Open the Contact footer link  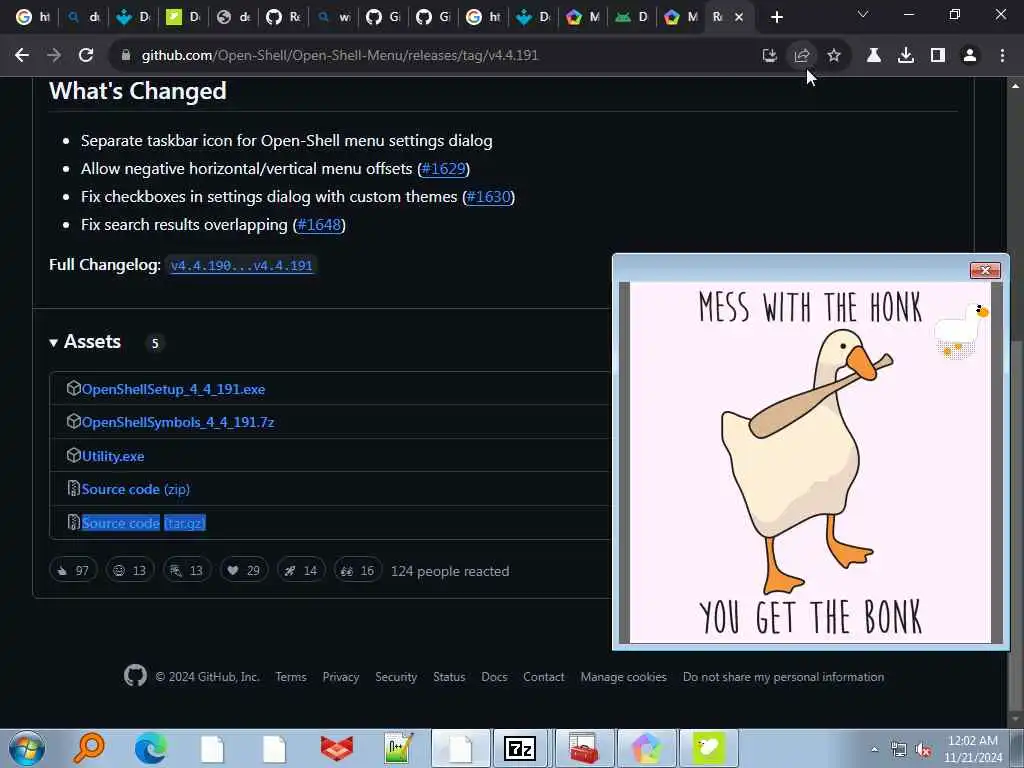[x=543, y=677]
